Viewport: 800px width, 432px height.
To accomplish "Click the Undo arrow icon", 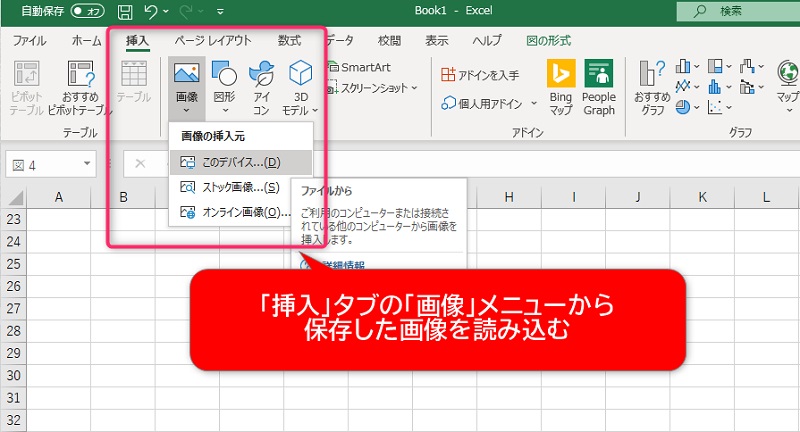I will tap(151, 12).
